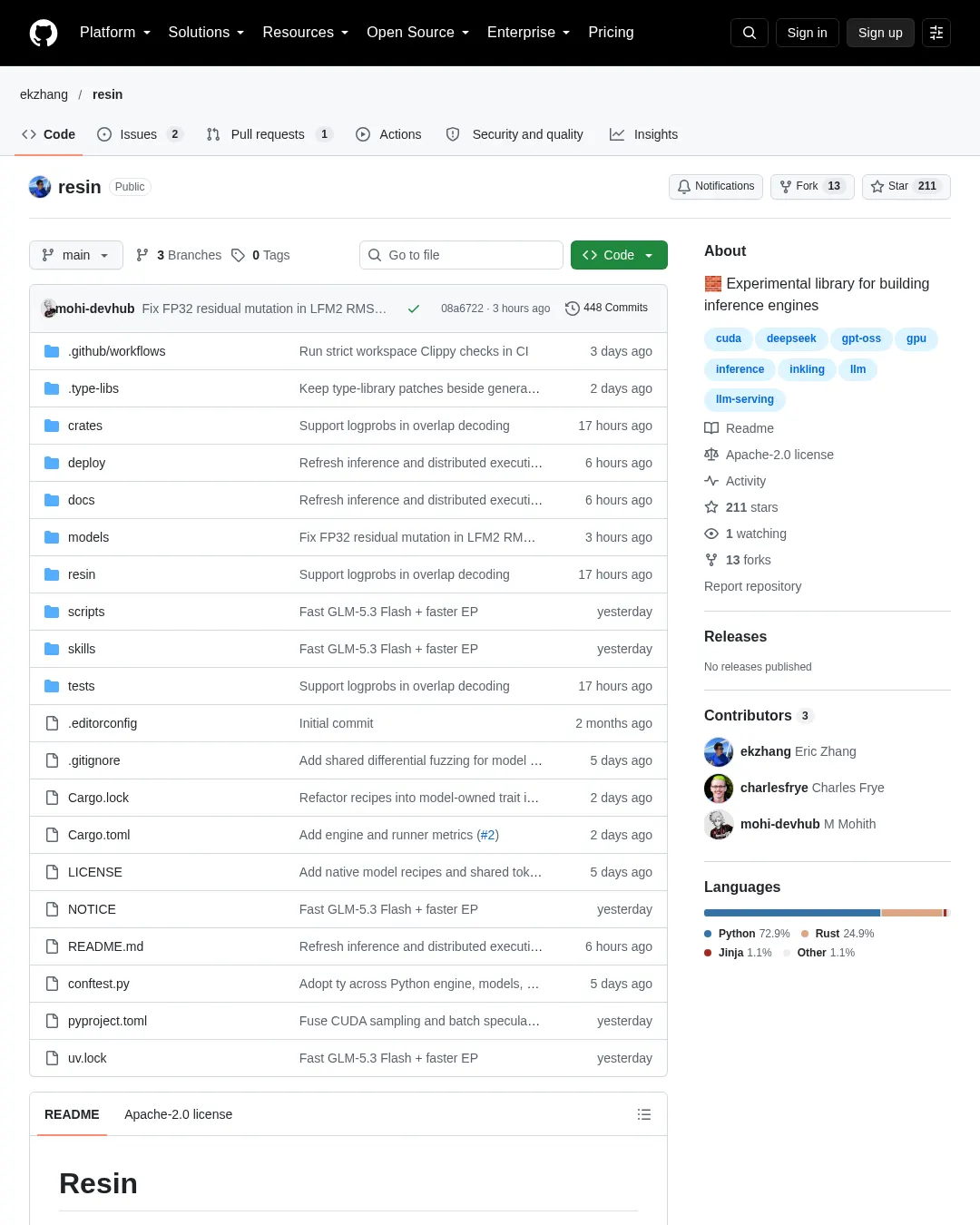Click the Sign up button
Viewport: 980px width, 1225px height.
point(880,33)
